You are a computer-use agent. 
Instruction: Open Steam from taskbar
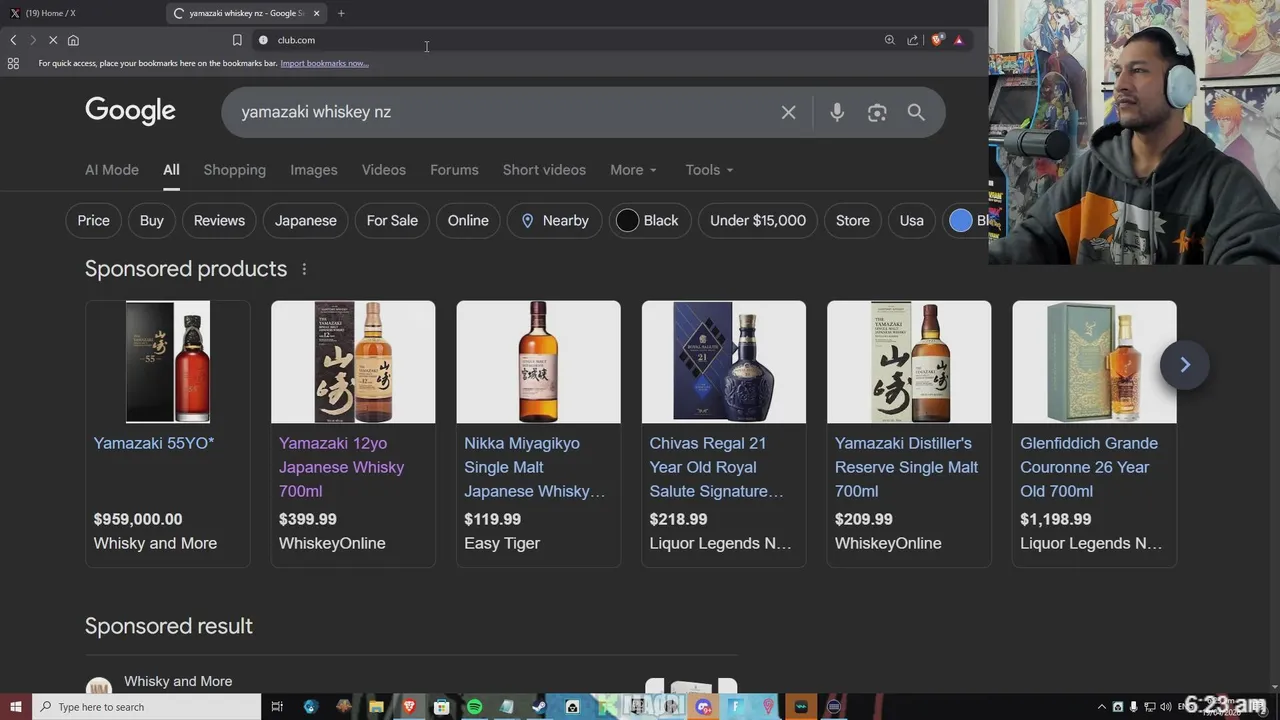[539, 707]
